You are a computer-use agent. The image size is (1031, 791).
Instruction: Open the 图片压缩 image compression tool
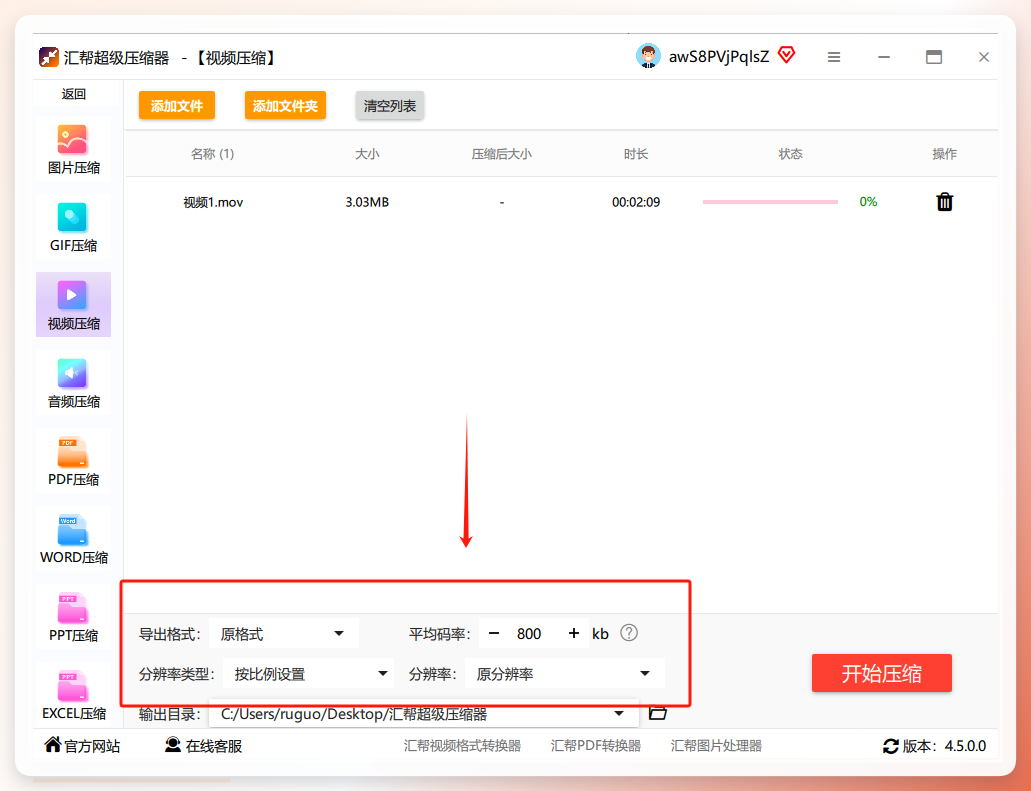click(x=73, y=149)
